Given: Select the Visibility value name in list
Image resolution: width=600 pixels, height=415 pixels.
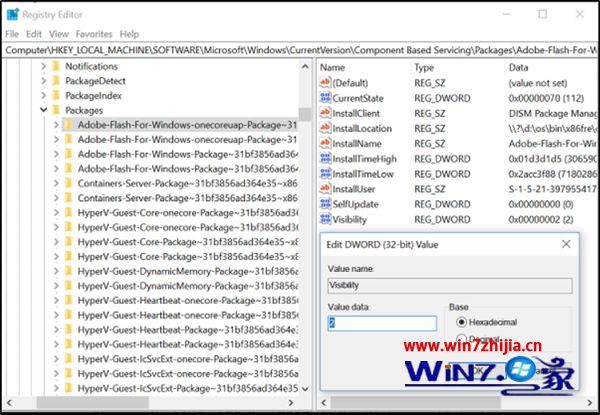Looking at the screenshot, I should tap(349, 220).
